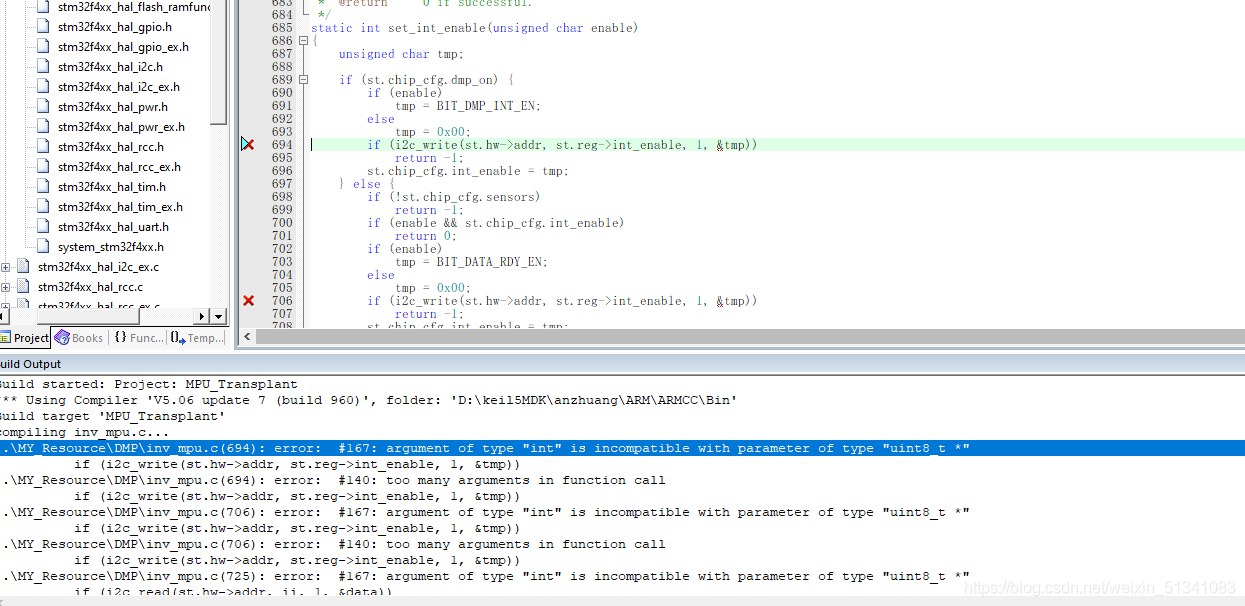Click the Build Output panel title
The width and height of the screenshot is (1245, 606).
pos(29,364)
